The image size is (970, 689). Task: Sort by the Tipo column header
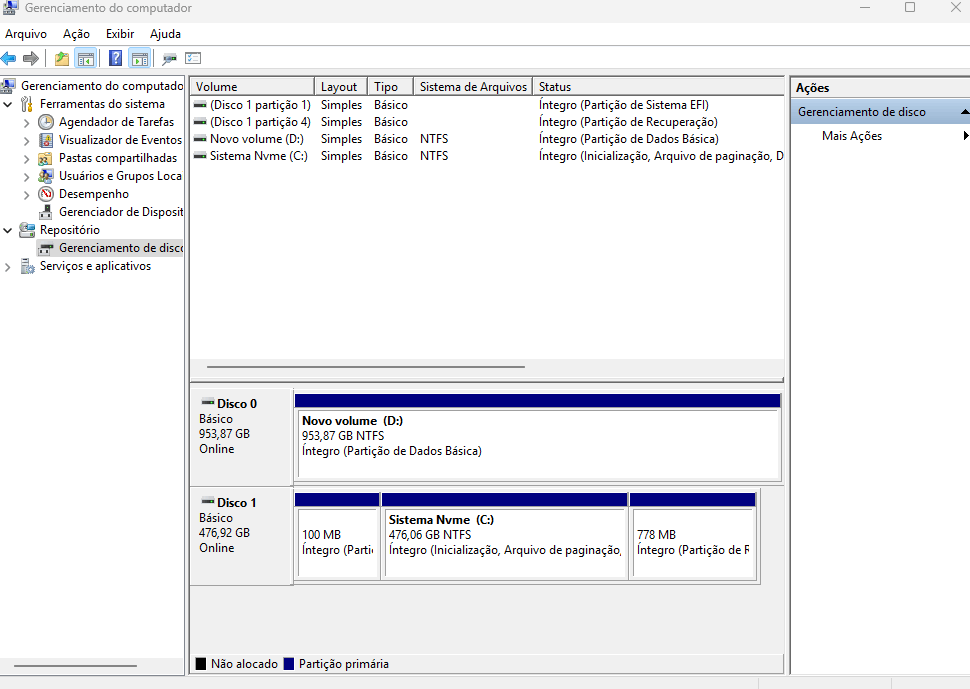(390, 87)
